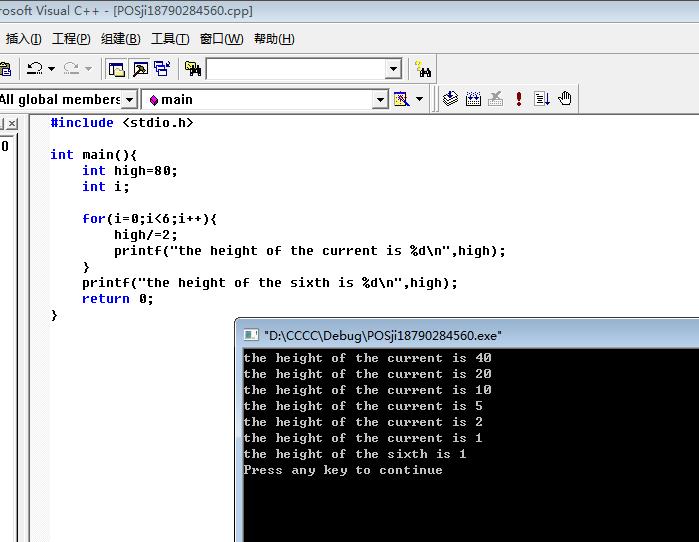The image size is (699, 542).
Task: Click the Search help binoculars icon
Action: coord(423,69)
